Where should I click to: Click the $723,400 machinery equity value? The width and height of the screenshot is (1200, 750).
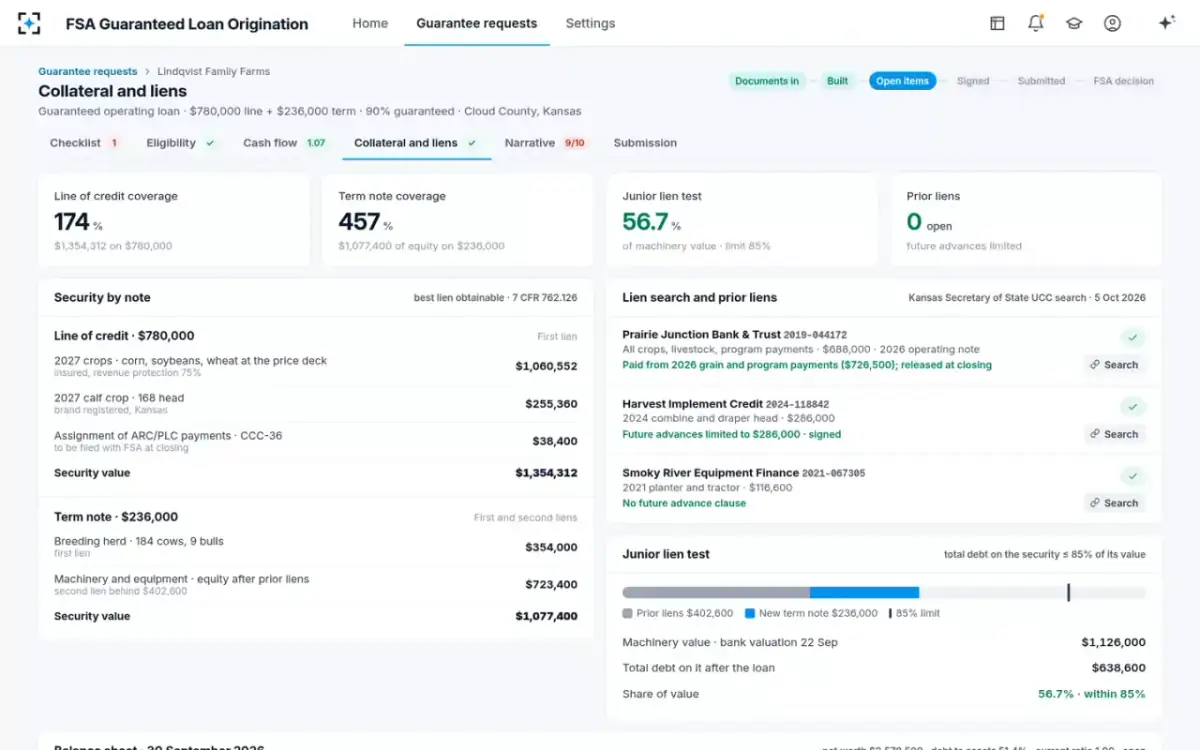coord(551,585)
